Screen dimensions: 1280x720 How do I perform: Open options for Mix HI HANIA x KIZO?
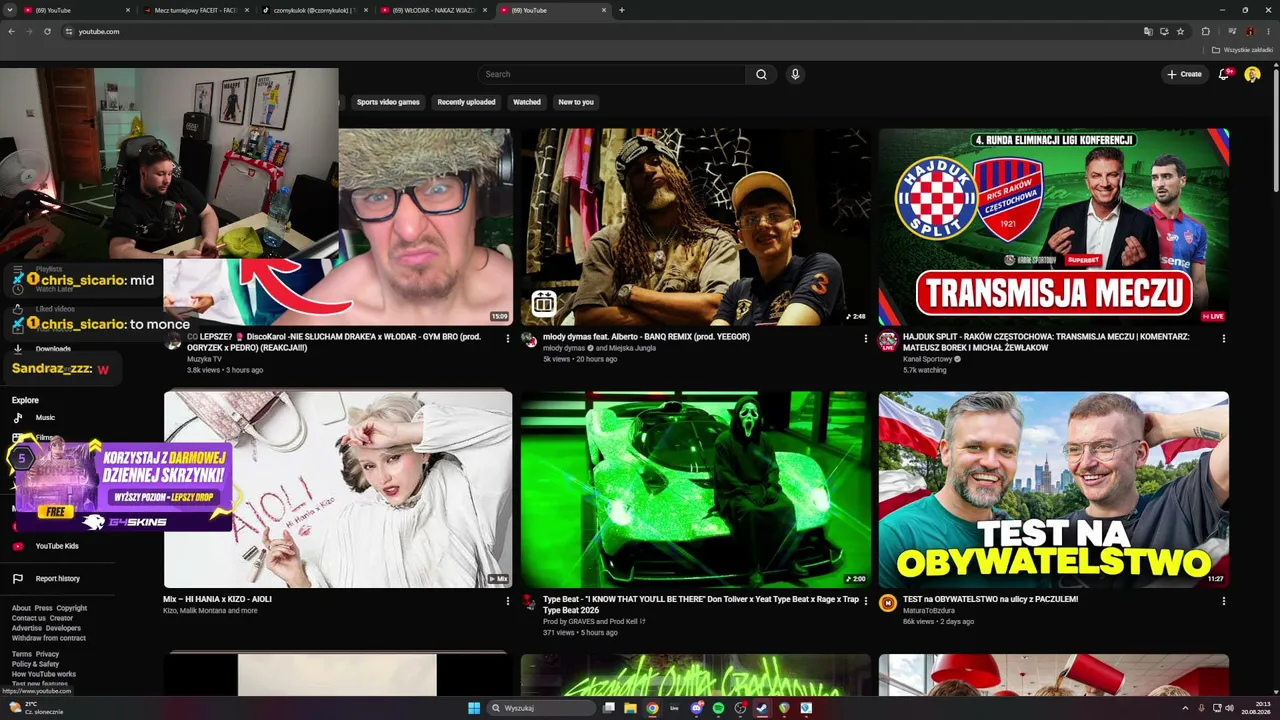(507, 600)
